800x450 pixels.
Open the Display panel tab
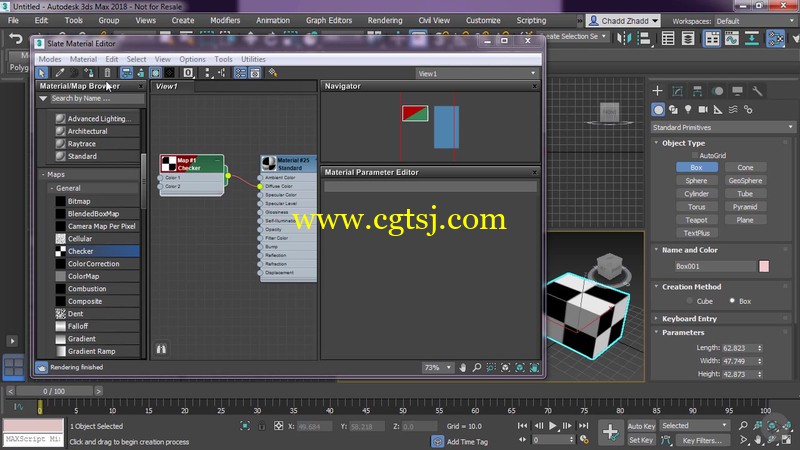737,91
